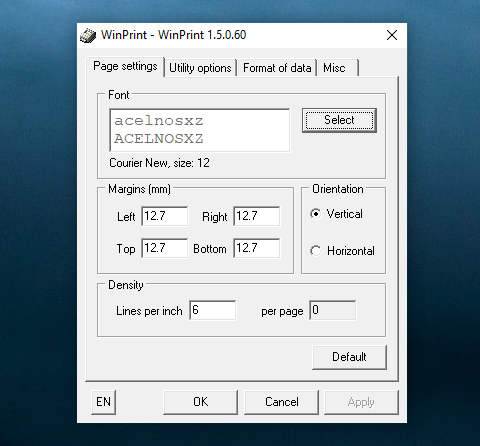Dismiss dialog with the Cancel button
The image size is (480, 446).
point(282,402)
